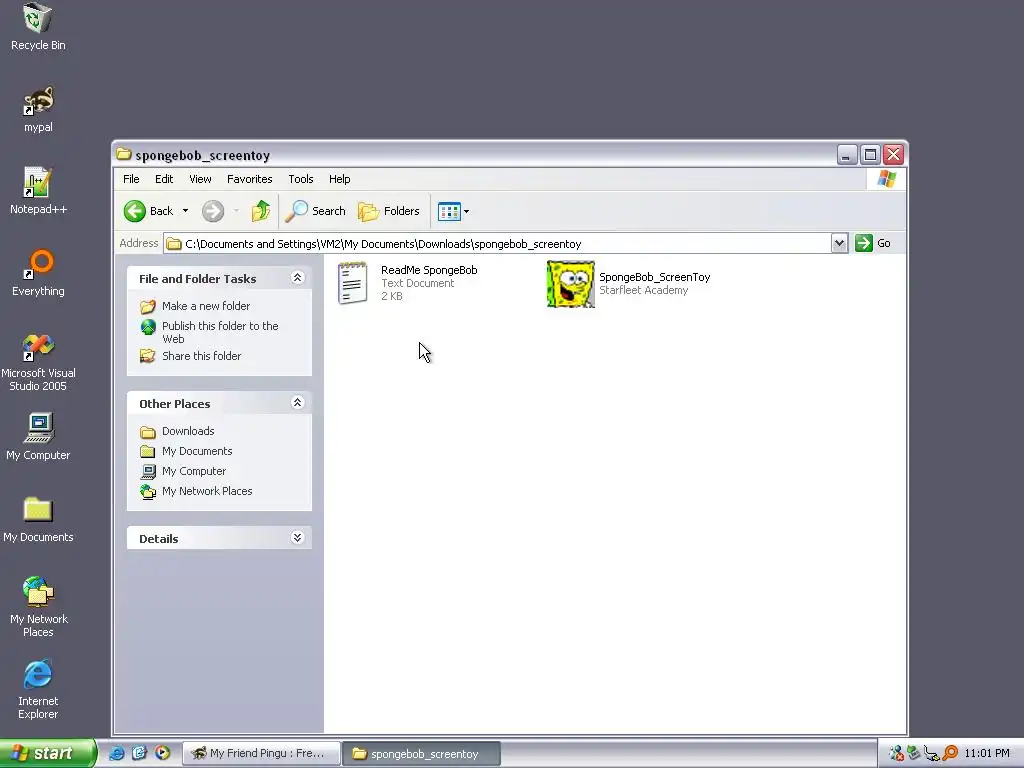Click Publish this folder to the Web
Image resolution: width=1024 pixels, height=768 pixels.
click(220, 332)
